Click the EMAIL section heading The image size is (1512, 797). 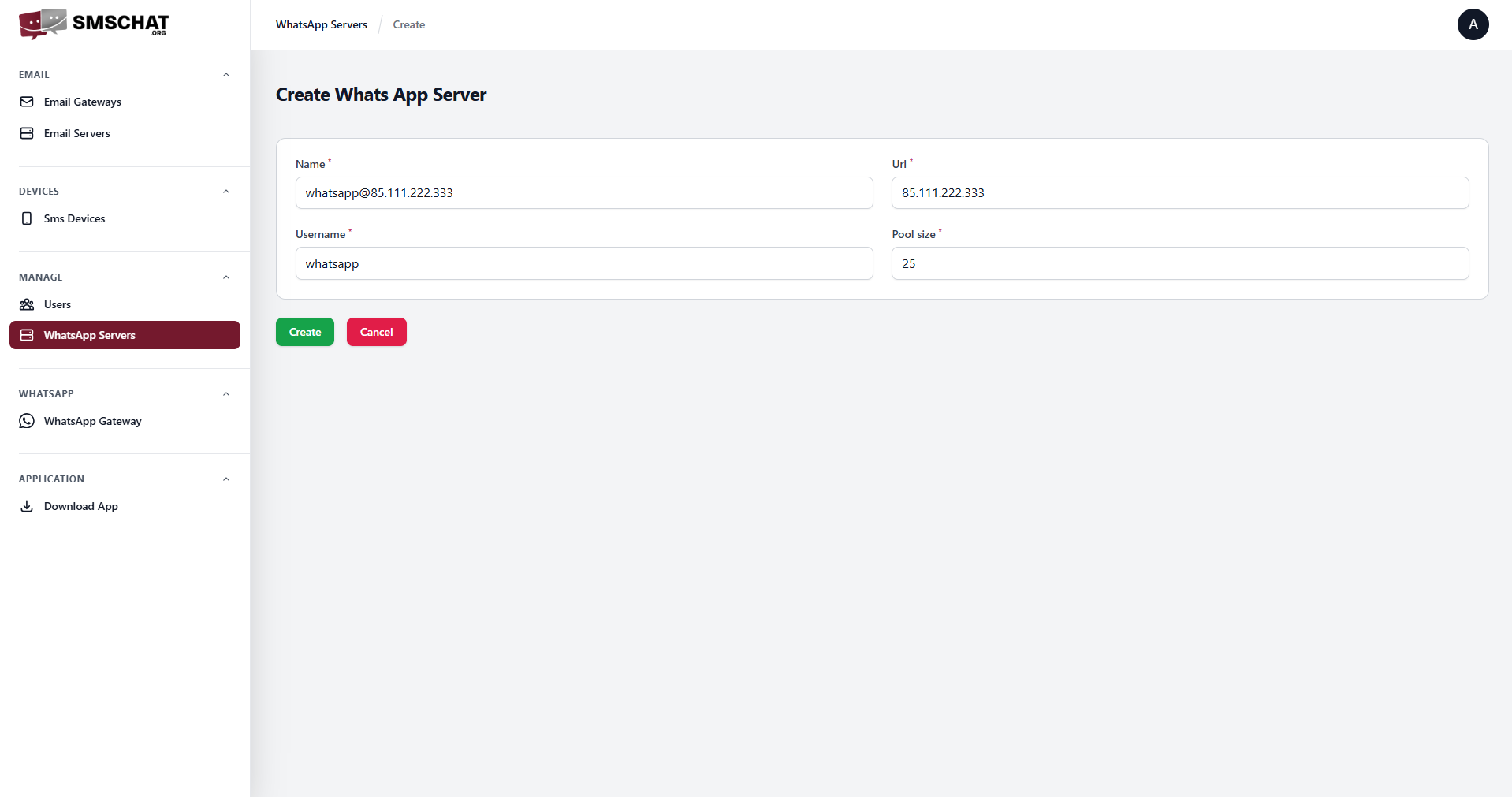tap(34, 75)
